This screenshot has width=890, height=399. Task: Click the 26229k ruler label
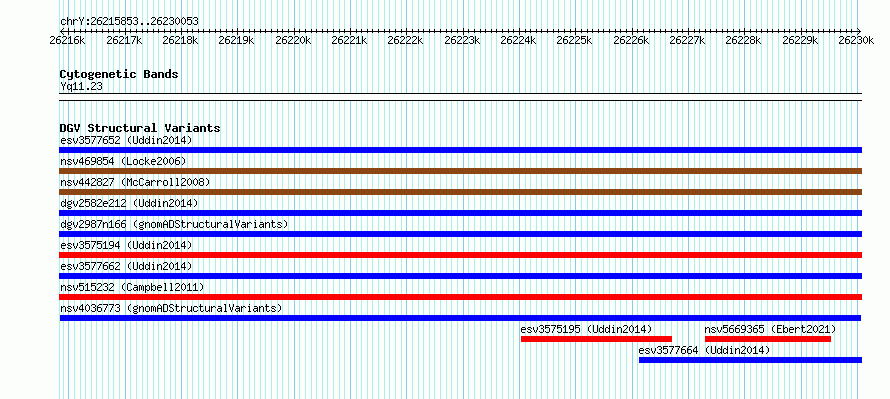point(800,40)
